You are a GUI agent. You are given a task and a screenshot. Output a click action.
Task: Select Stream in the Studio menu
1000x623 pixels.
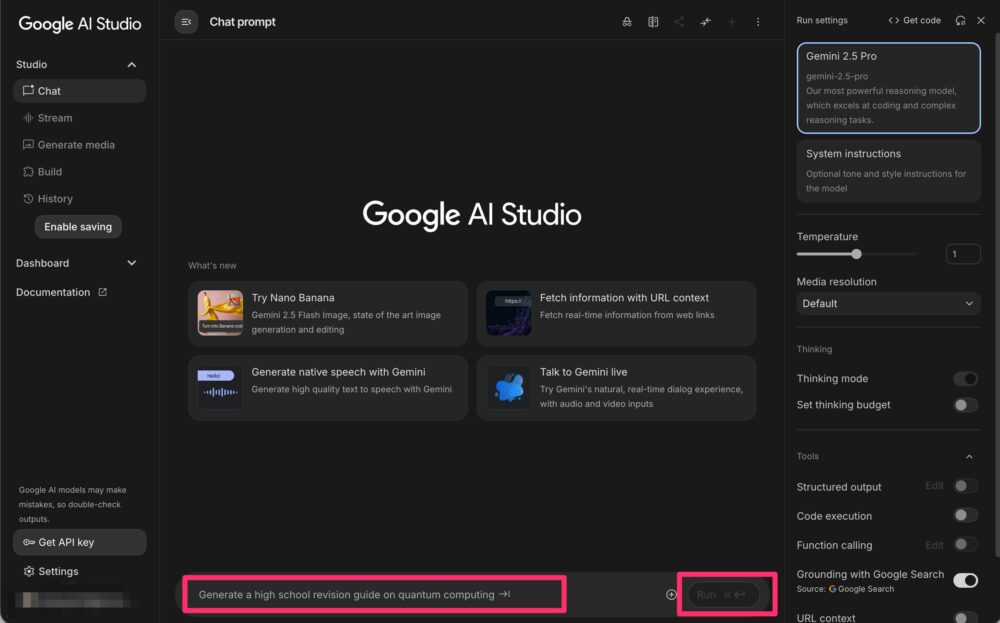point(55,118)
